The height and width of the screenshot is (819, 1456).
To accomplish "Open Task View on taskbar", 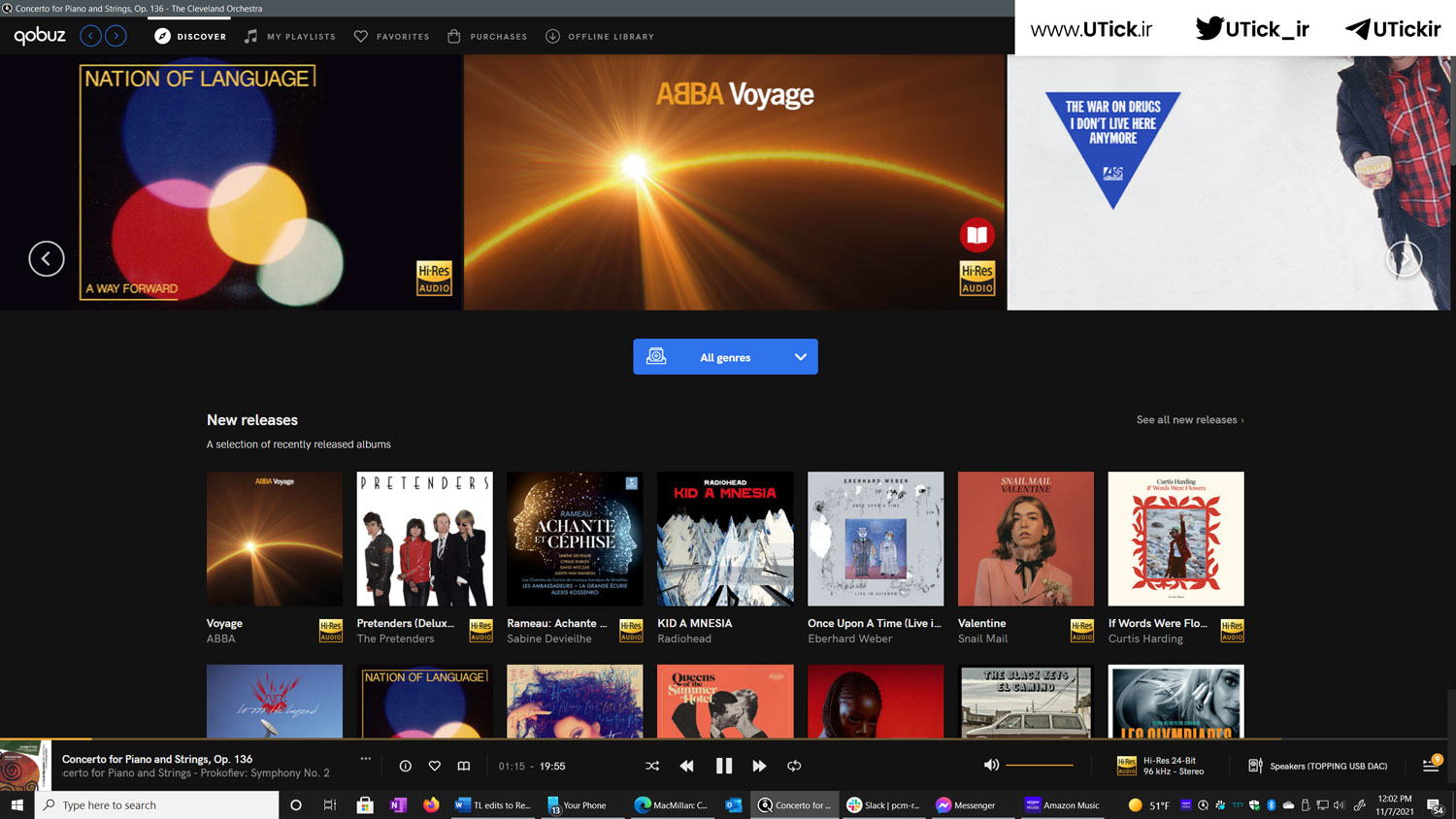I will click(x=330, y=804).
